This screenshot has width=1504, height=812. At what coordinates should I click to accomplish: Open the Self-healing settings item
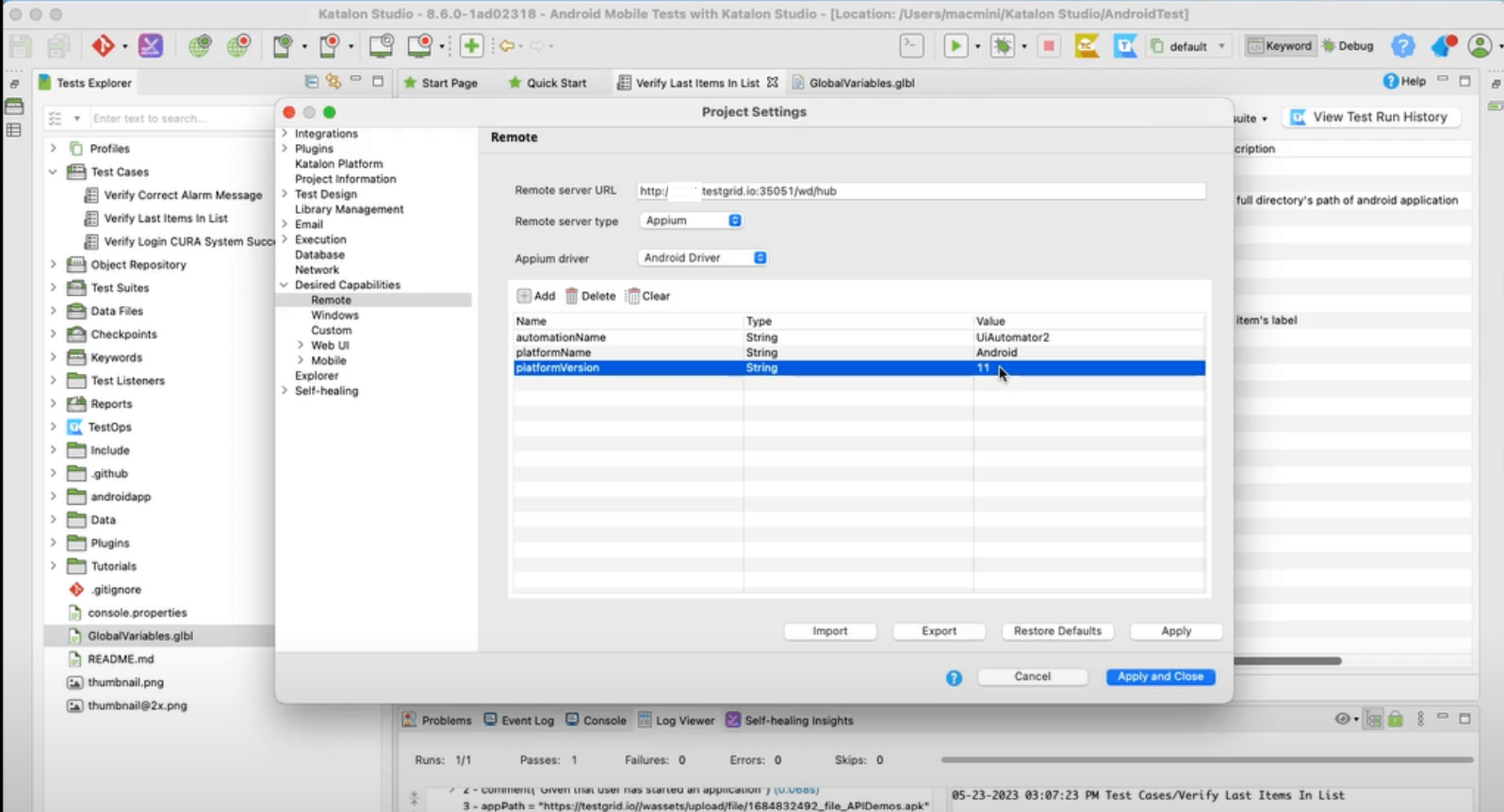tap(326, 390)
